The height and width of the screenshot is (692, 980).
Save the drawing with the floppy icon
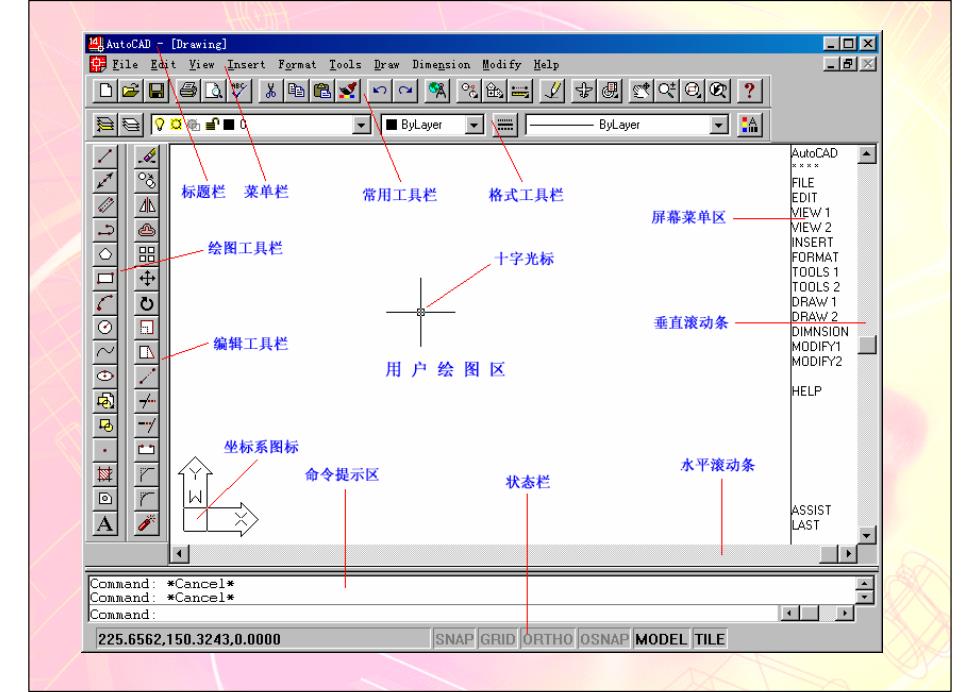point(156,91)
